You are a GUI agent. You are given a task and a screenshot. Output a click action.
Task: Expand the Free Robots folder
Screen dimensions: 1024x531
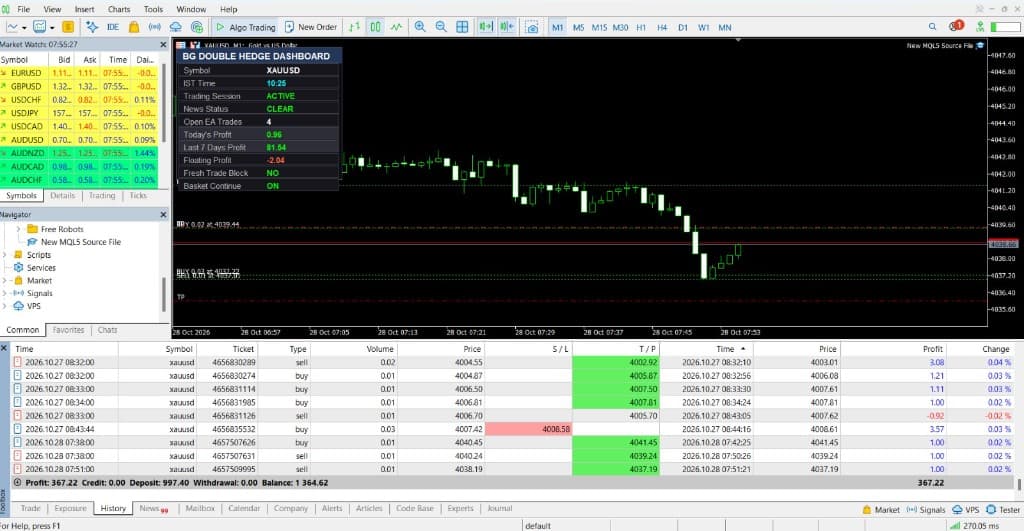(x=18, y=229)
